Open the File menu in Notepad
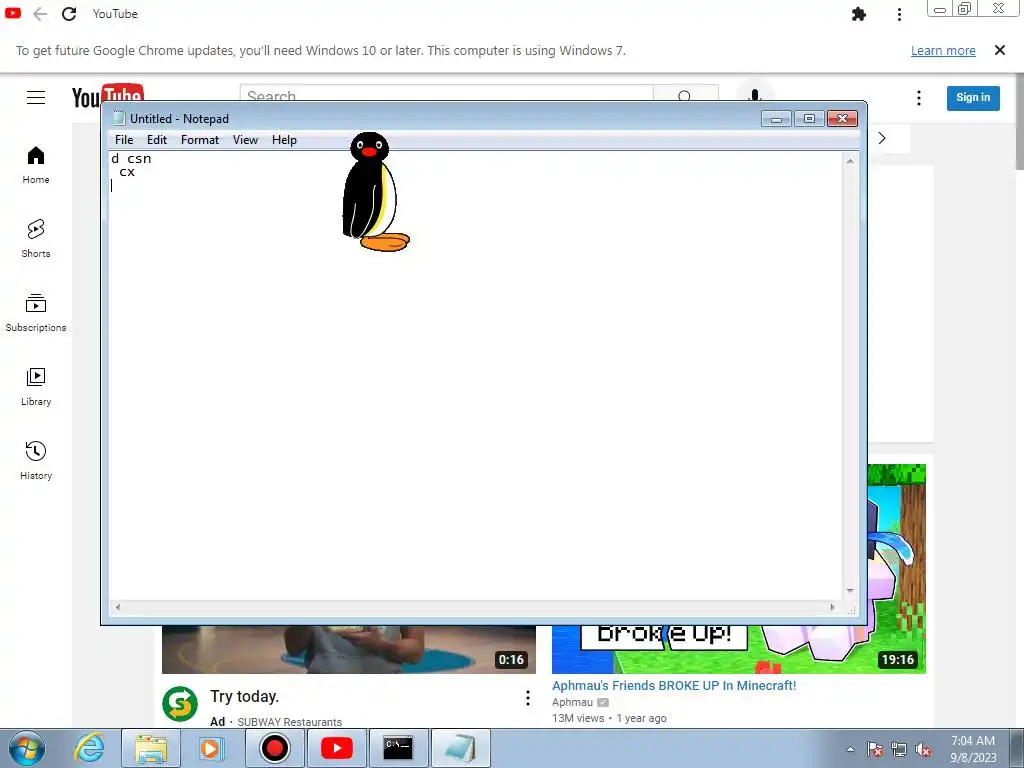This screenshot has width=1024, height=768. click(x=123, y=140)
